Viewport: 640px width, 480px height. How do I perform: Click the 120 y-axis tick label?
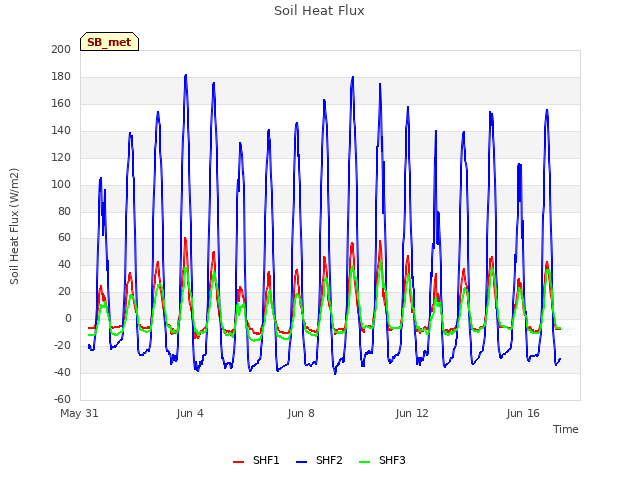click(x=61, y=157)
